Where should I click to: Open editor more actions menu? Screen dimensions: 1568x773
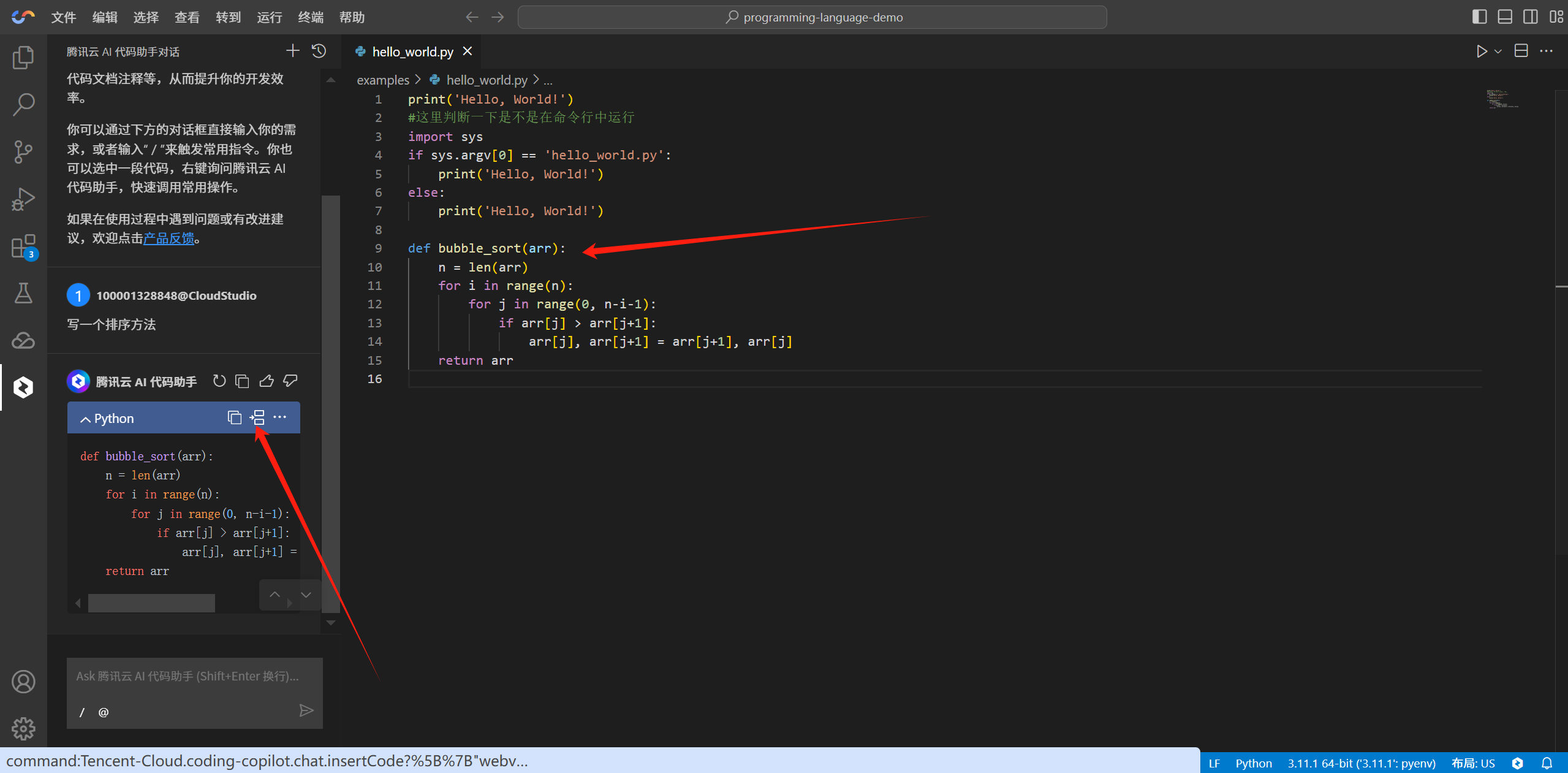1547,51
